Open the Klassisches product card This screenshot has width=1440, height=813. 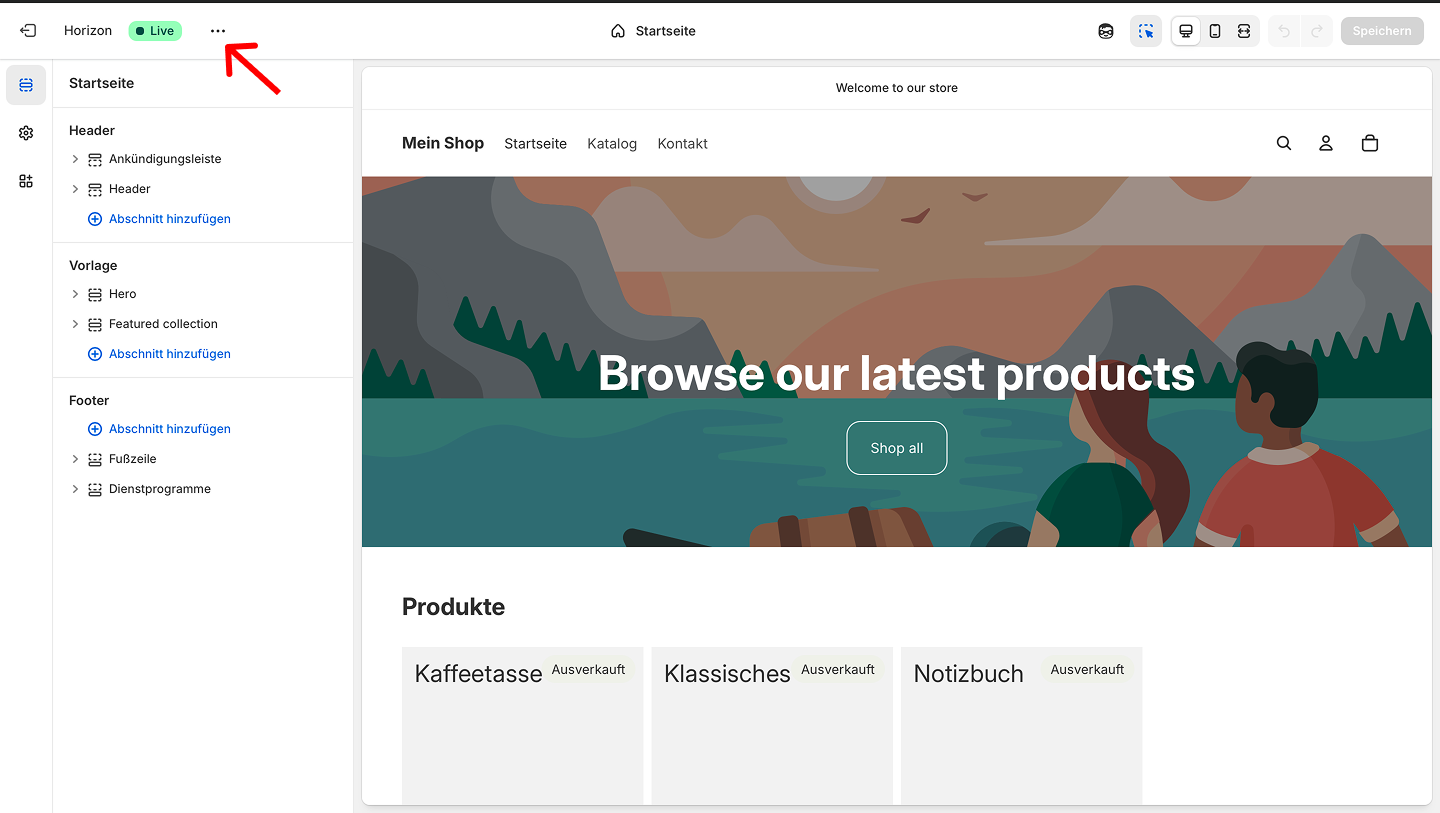coord(772,726)
